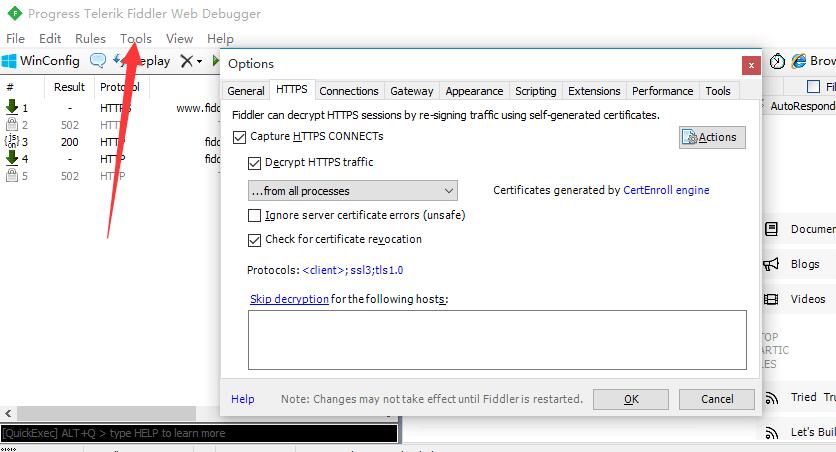Click the Actions button certificate icon

pos(690,137)
